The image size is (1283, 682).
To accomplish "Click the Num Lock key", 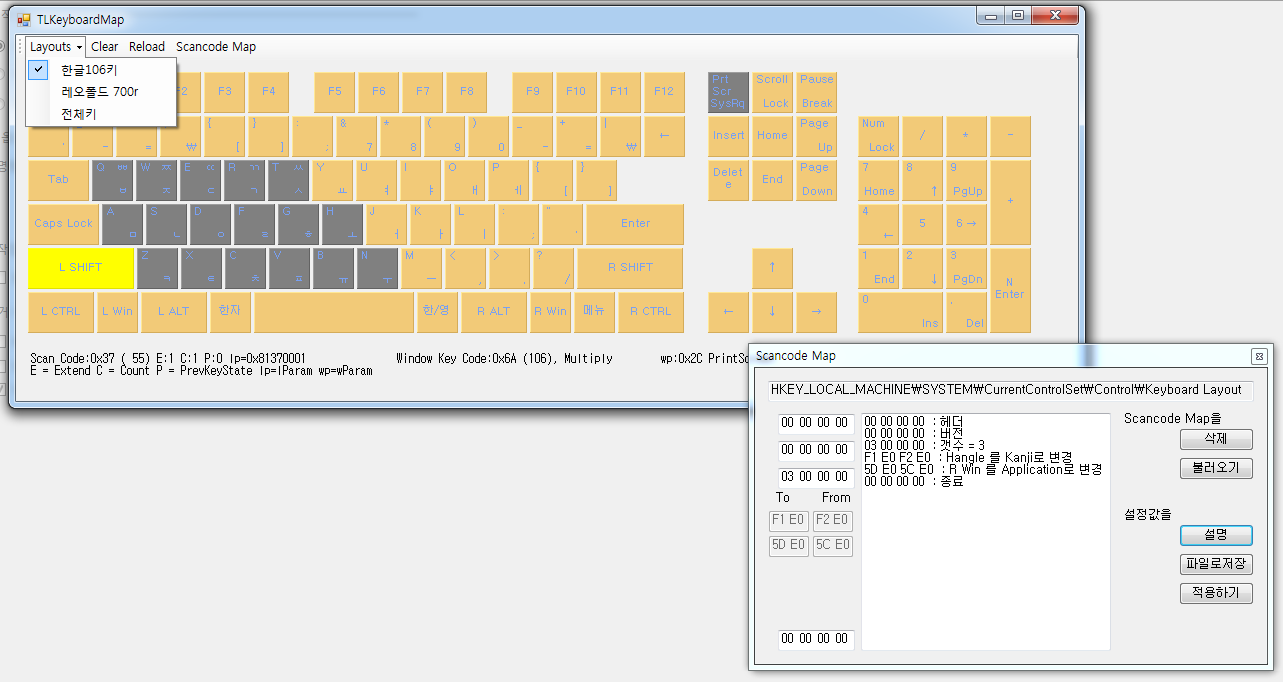I will (x=879, y=136).
